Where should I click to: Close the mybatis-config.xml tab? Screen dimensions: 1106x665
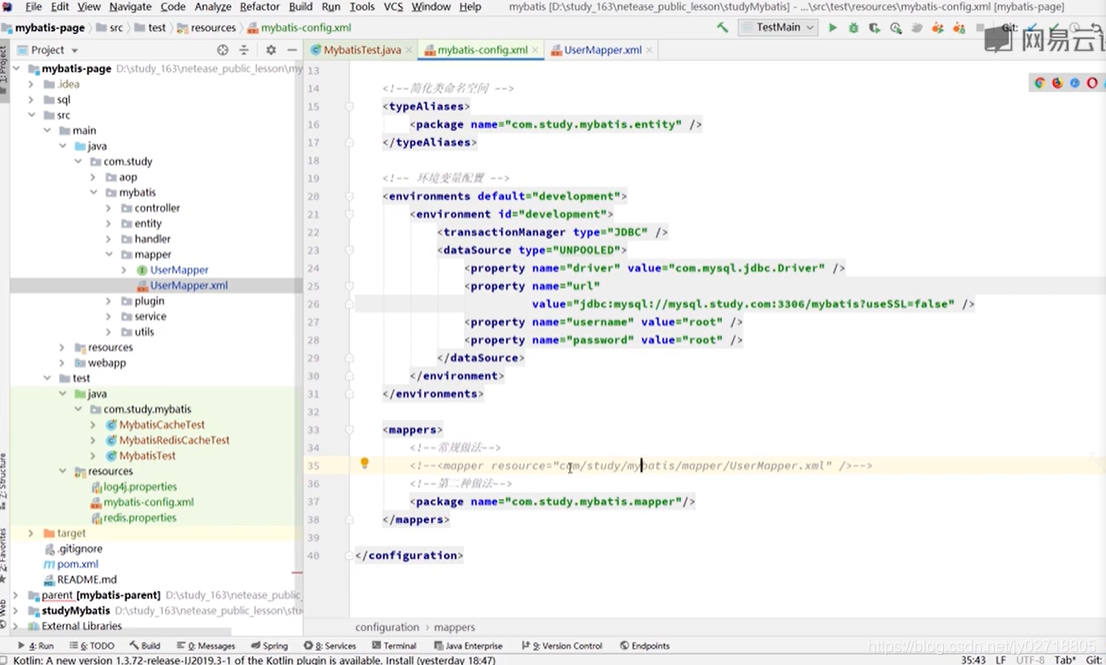pos(535,50)
